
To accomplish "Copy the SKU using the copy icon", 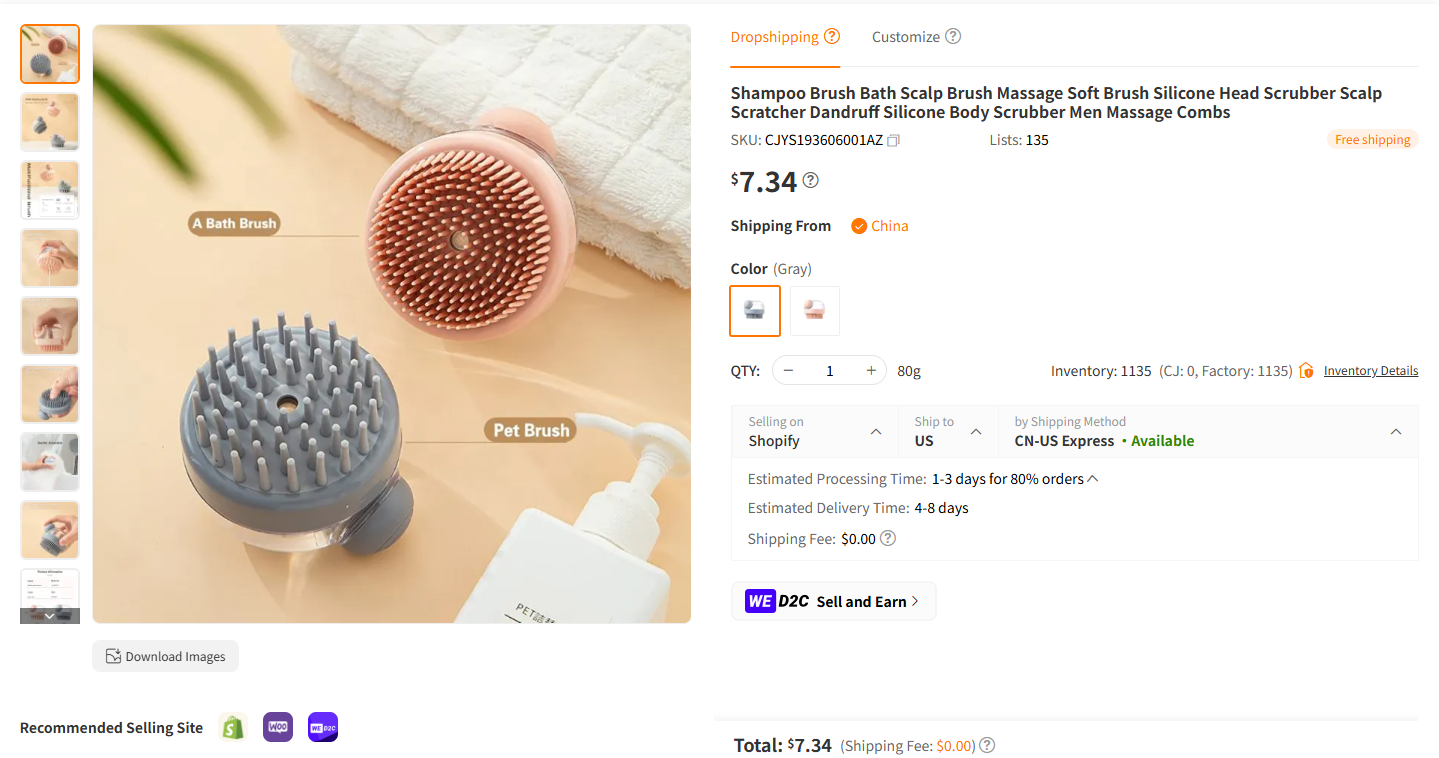I will tap(893, 140).
